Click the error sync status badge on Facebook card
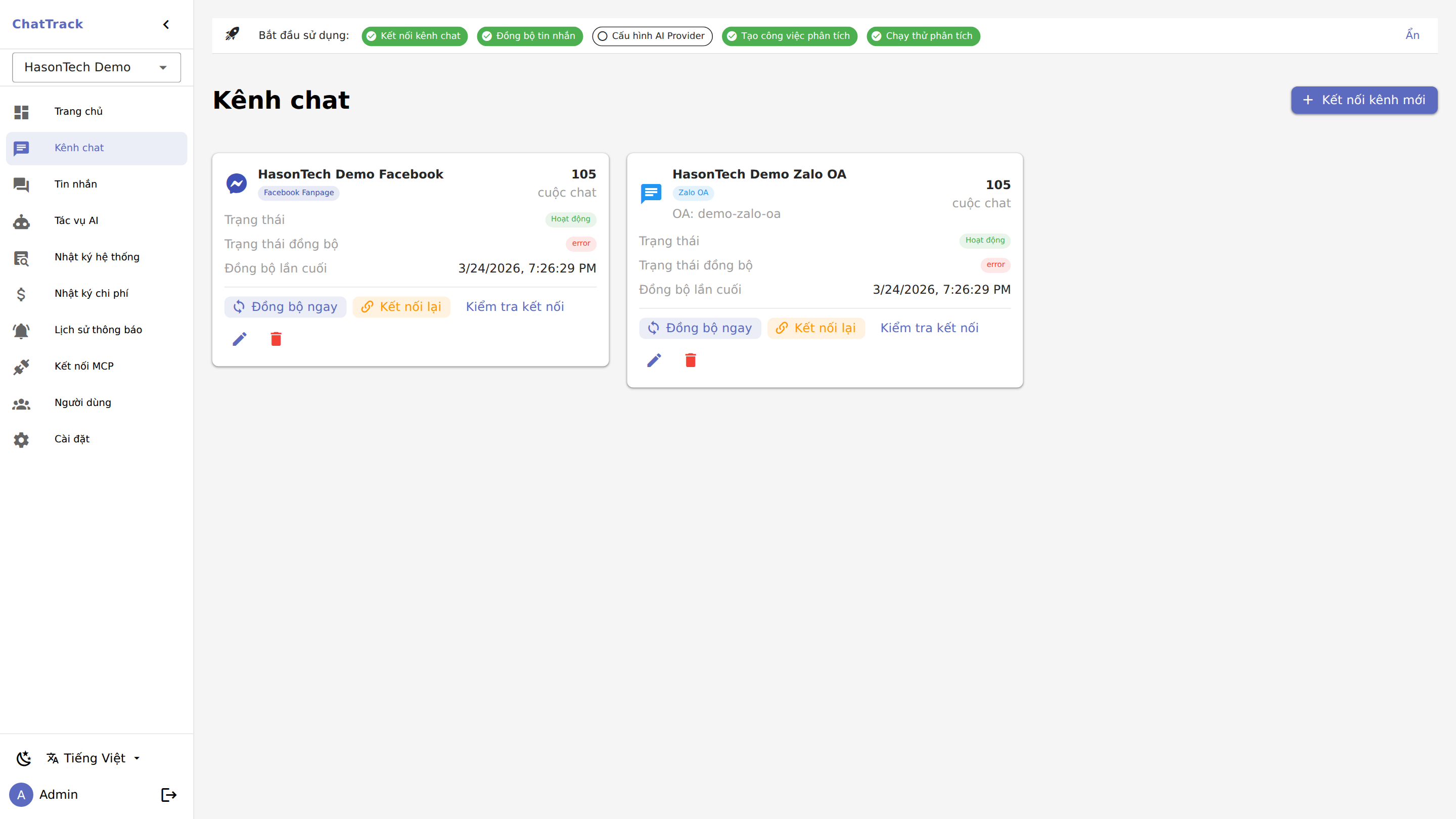1456x819 pixels. 580,244
